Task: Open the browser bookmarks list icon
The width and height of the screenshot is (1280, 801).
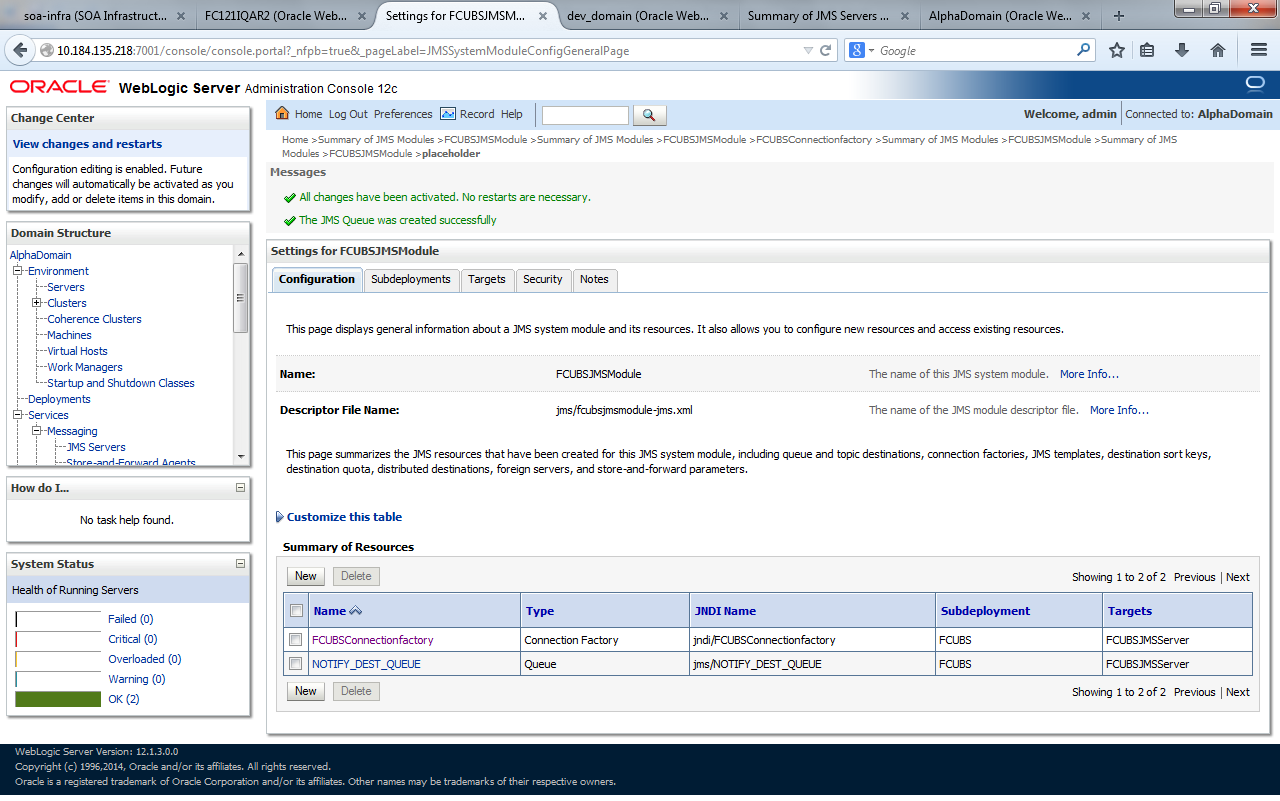Action: click(x=1148, y=50)
